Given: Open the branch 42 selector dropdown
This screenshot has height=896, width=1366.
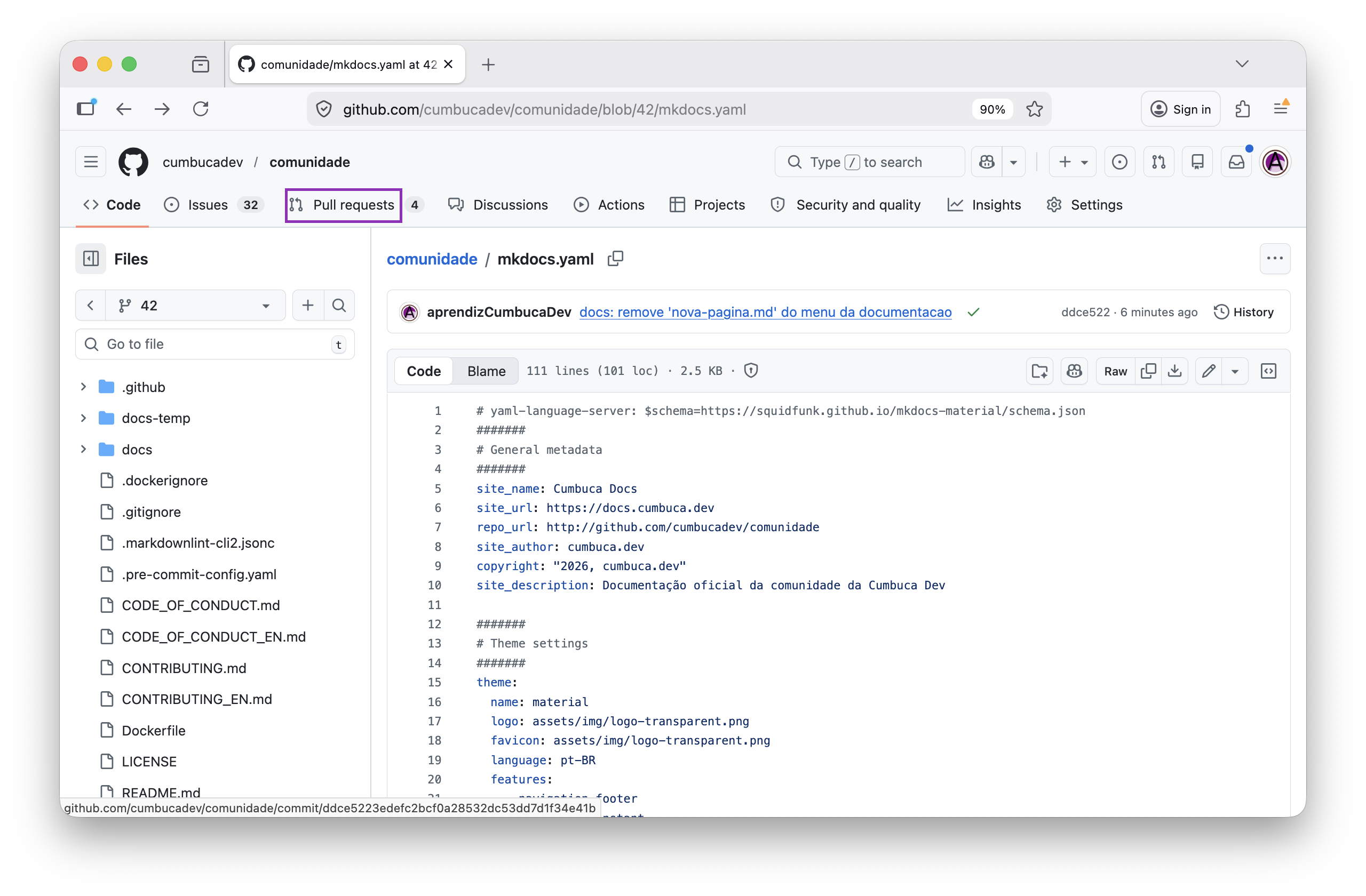Looking at the screenshot, I should (195, 305).
